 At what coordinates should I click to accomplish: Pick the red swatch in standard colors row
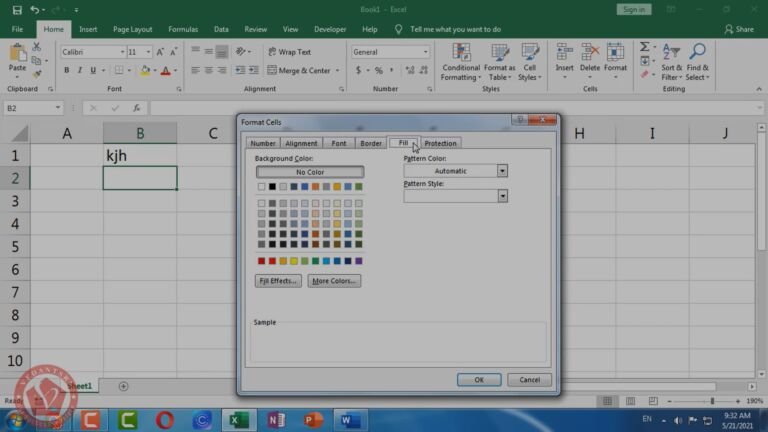tap(272, 261)
